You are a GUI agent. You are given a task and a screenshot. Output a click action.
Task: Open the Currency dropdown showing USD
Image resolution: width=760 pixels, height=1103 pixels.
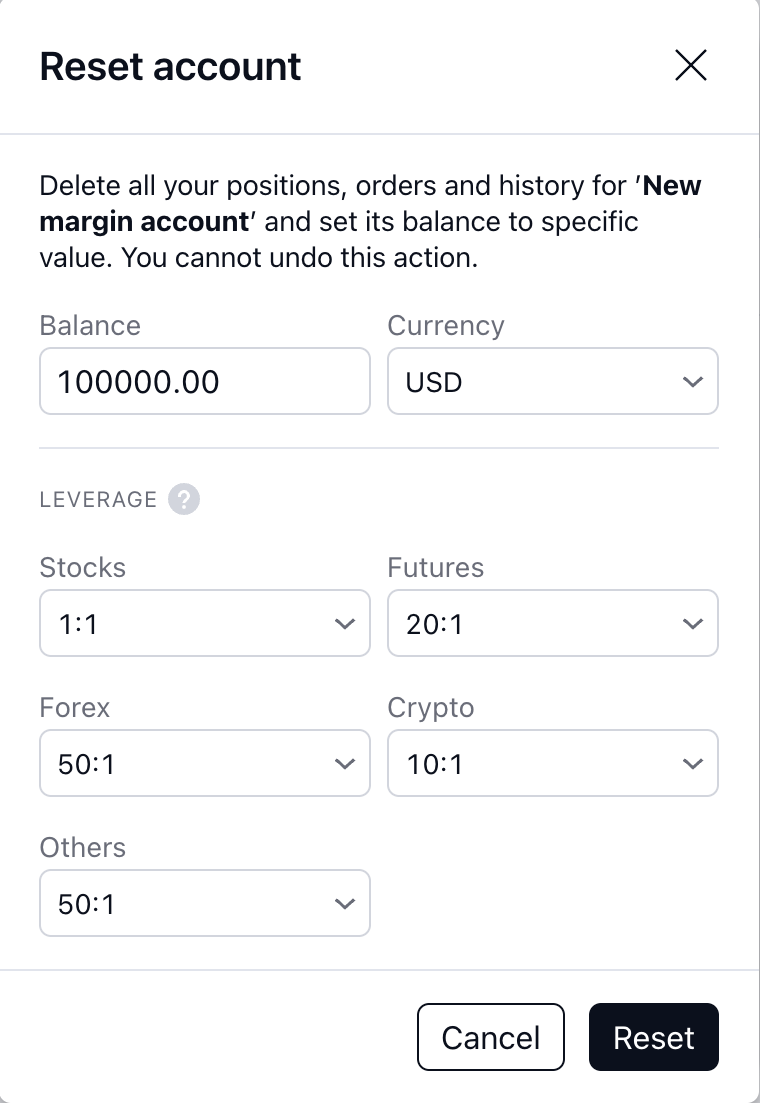point(540,381)
